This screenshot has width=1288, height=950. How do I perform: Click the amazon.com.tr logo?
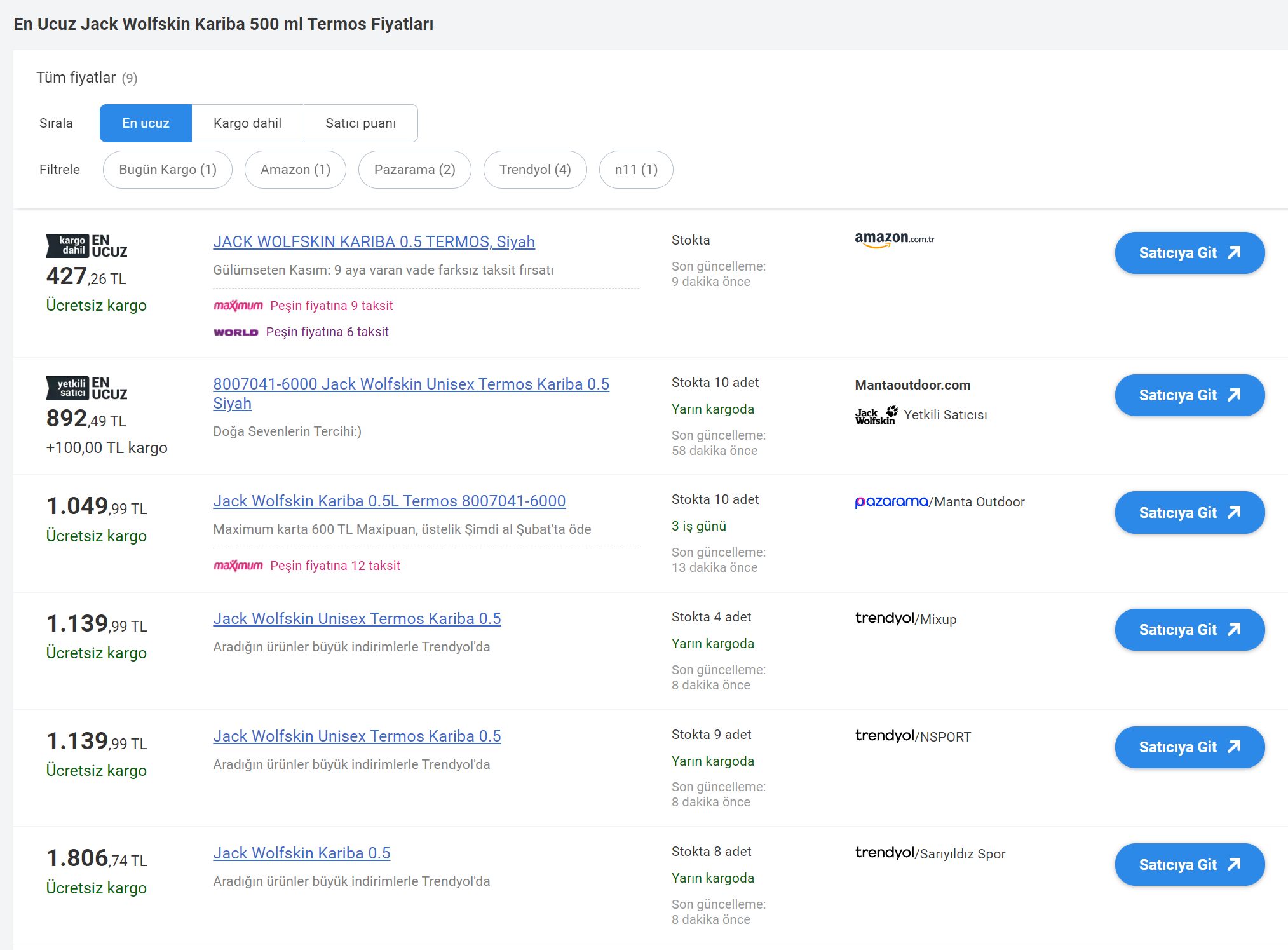pyautogui.click(x=894, y=240)
